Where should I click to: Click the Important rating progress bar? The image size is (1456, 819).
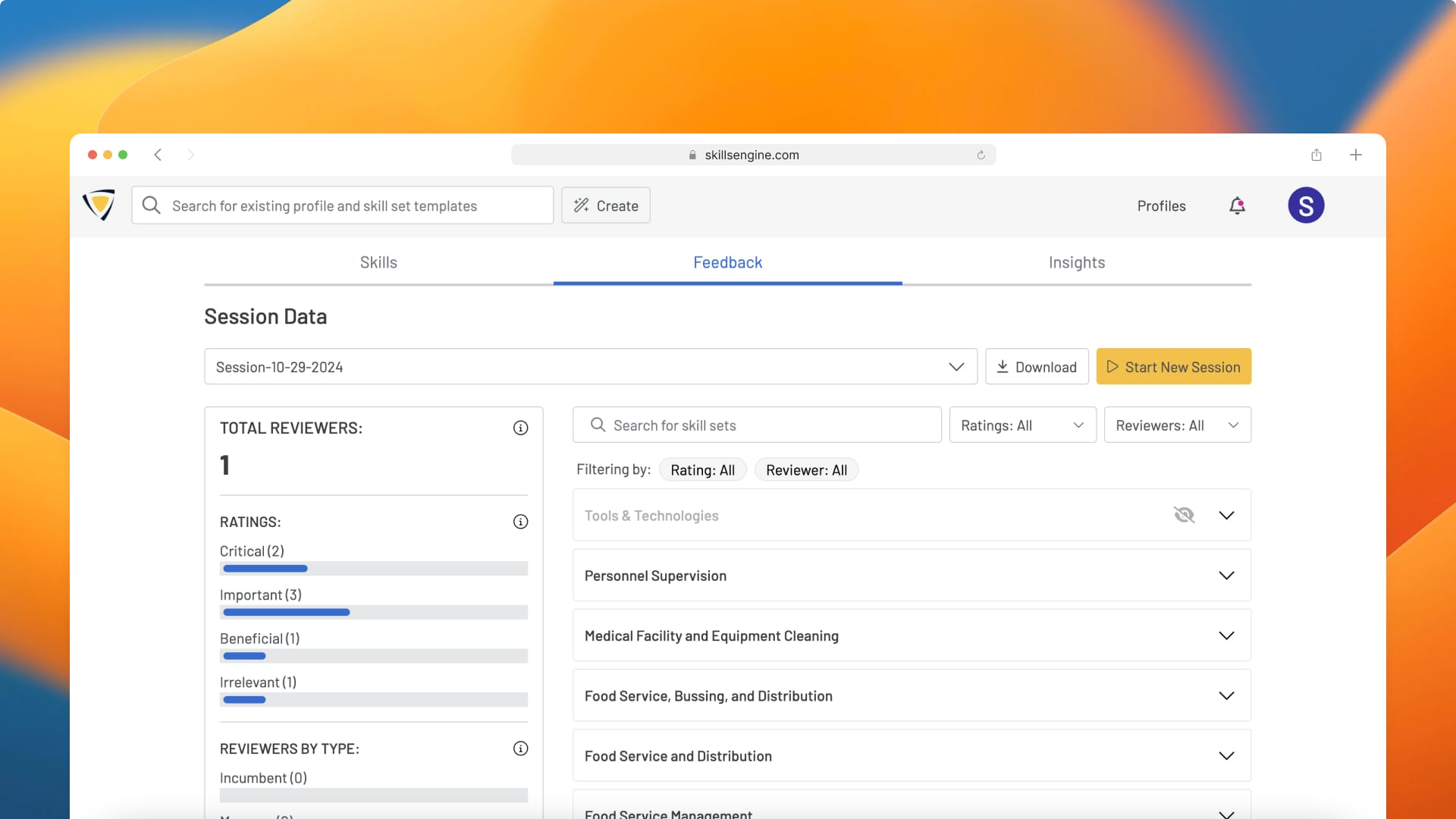374,612
